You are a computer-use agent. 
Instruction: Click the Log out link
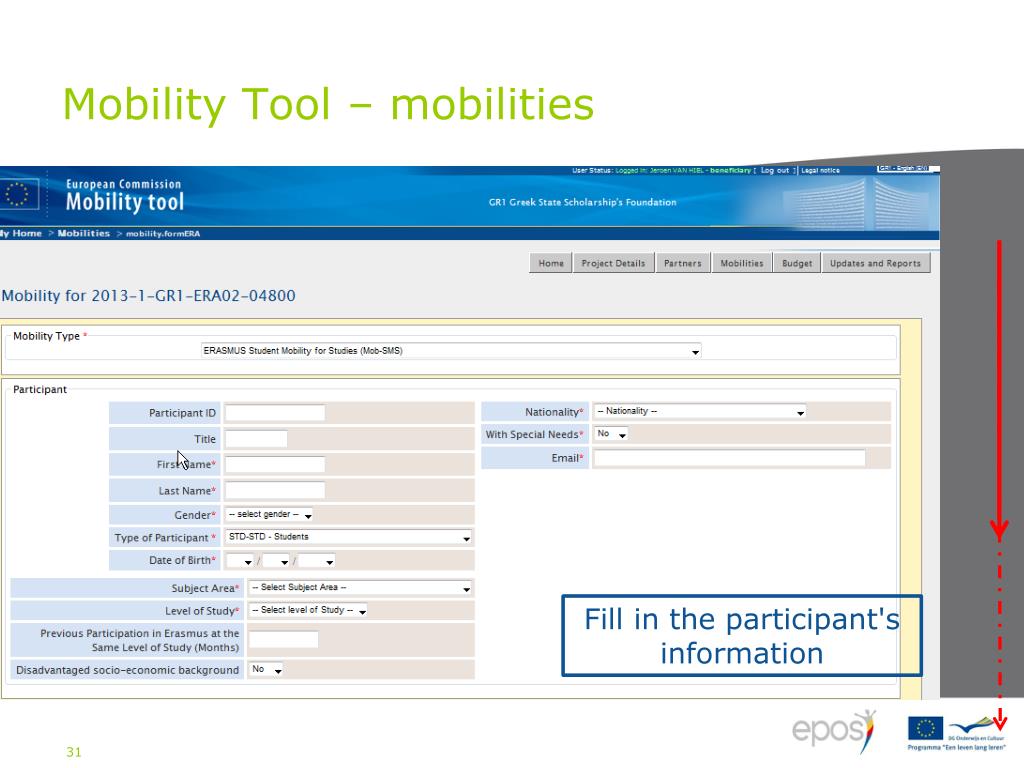pyautogui.click(x=775, y=170)
